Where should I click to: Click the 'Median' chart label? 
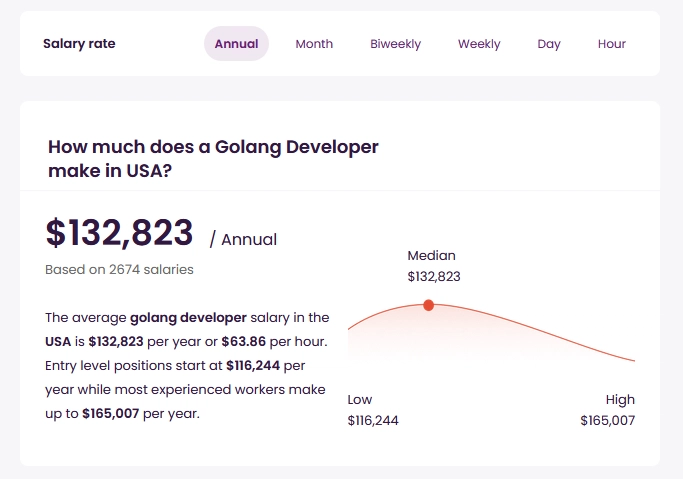click(x=431, y=256)
